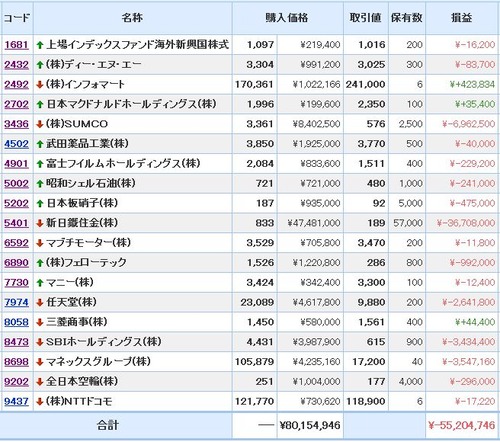
Task: Click red down arrow beside 全日本空輸
Action: [40, 382]
